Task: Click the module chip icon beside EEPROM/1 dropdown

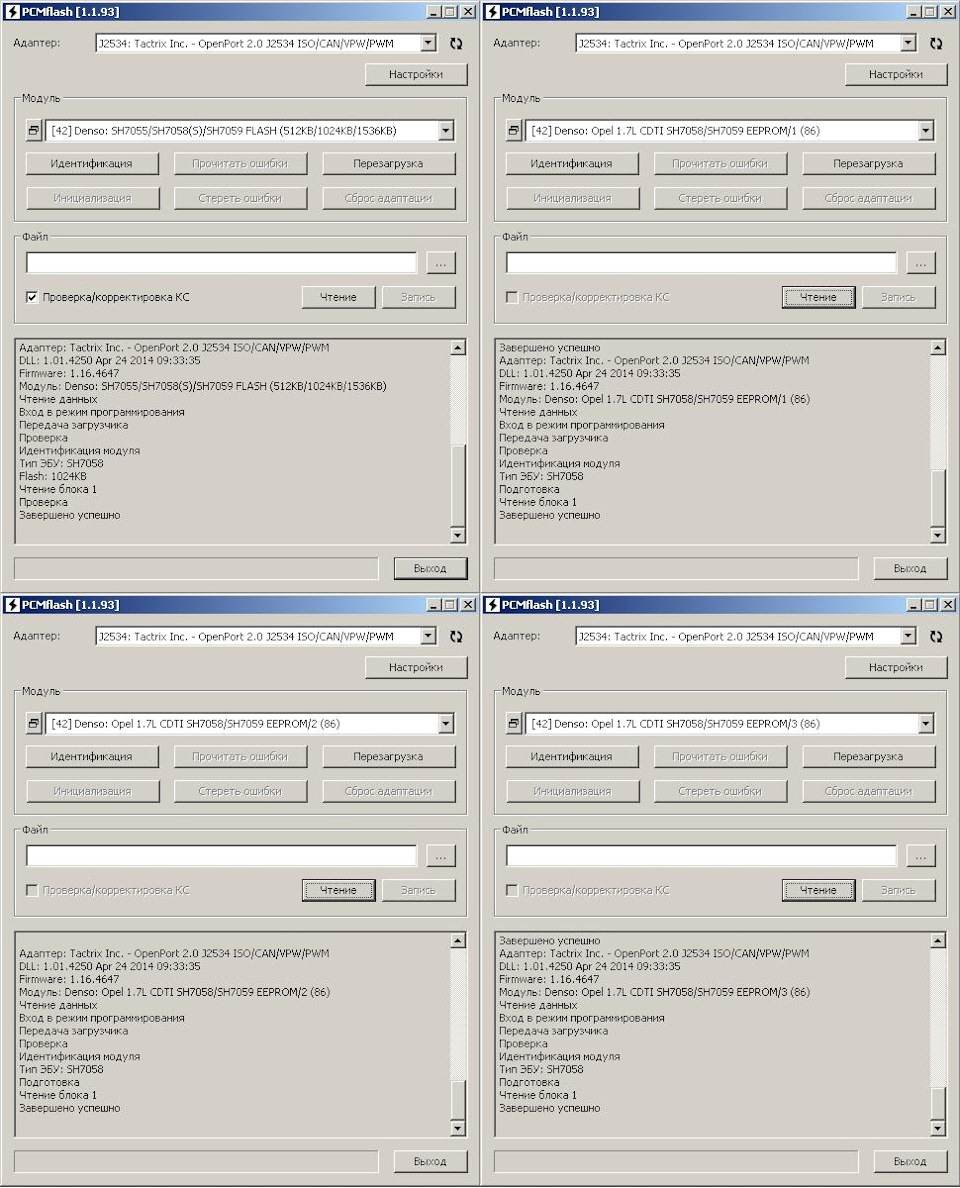Action: click(512, 130)
